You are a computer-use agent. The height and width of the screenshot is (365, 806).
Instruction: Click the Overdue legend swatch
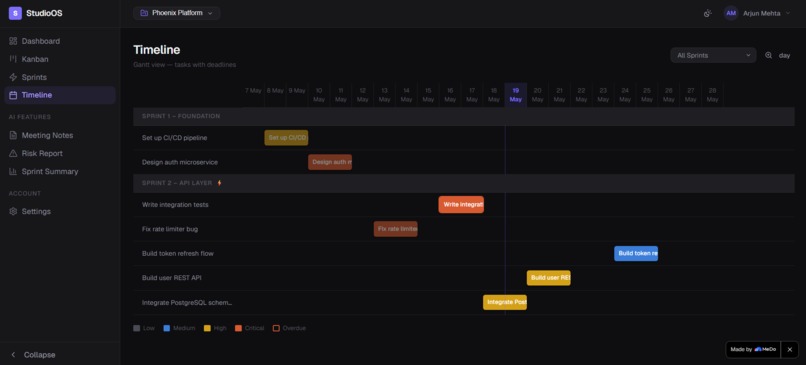[x=276, y=328]
